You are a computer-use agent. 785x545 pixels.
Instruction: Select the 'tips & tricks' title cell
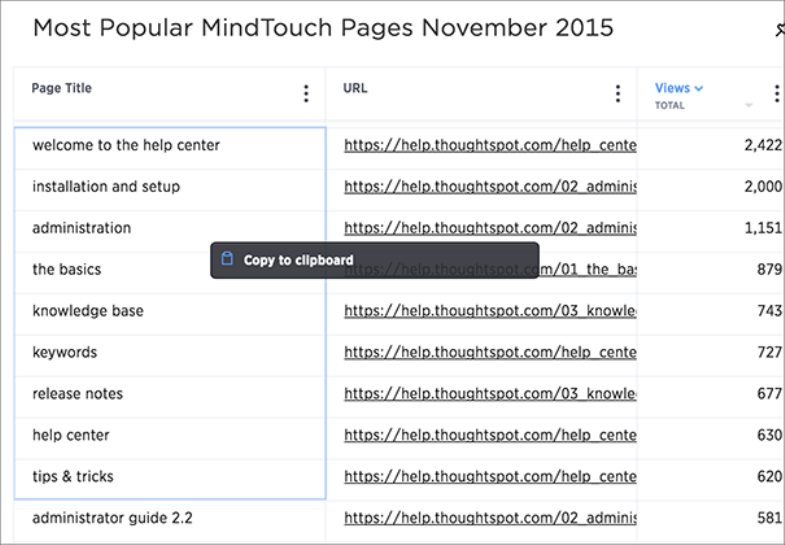170,479
